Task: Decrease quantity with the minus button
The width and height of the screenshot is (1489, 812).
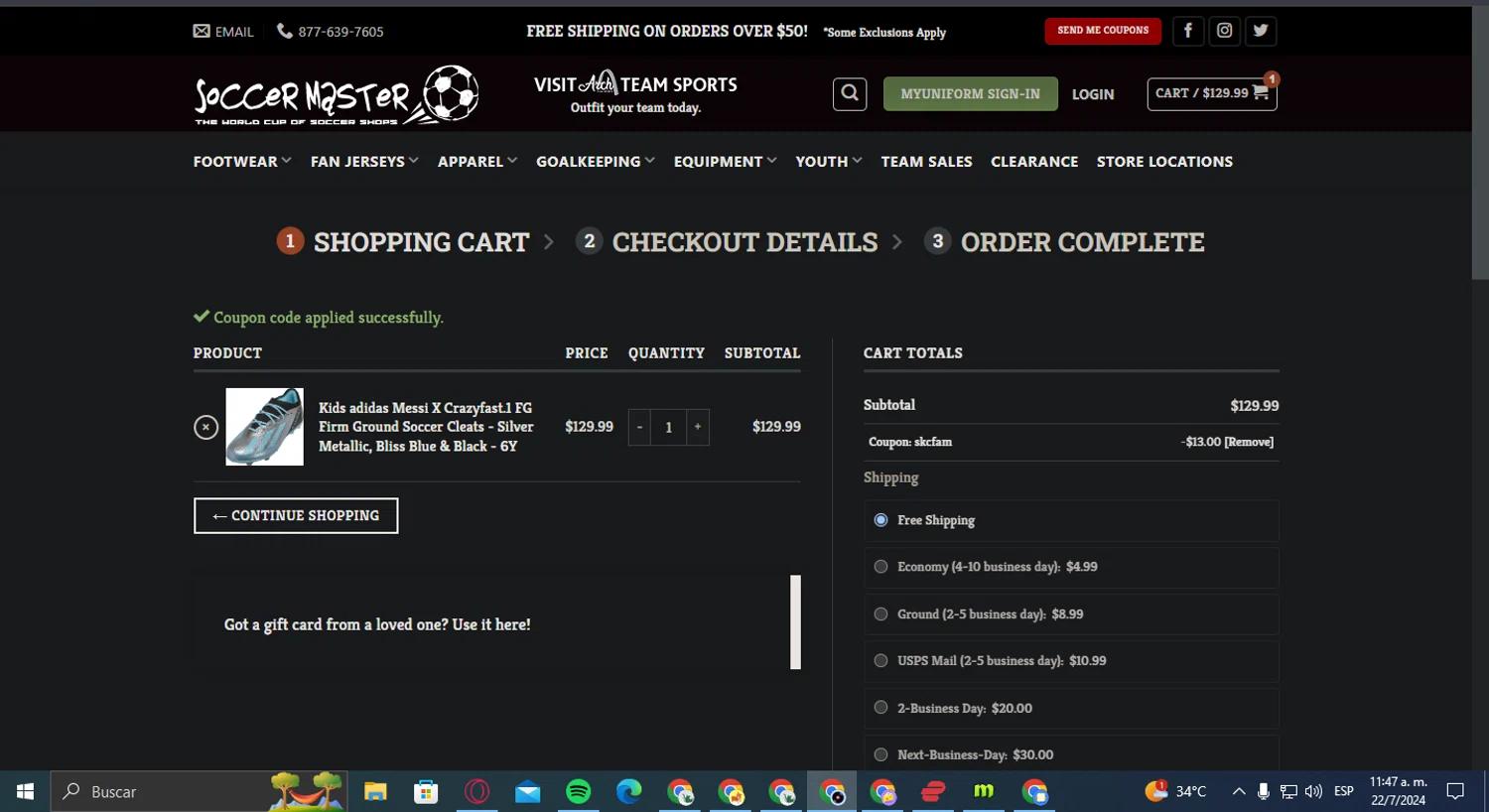Action: tap(639, 427)
